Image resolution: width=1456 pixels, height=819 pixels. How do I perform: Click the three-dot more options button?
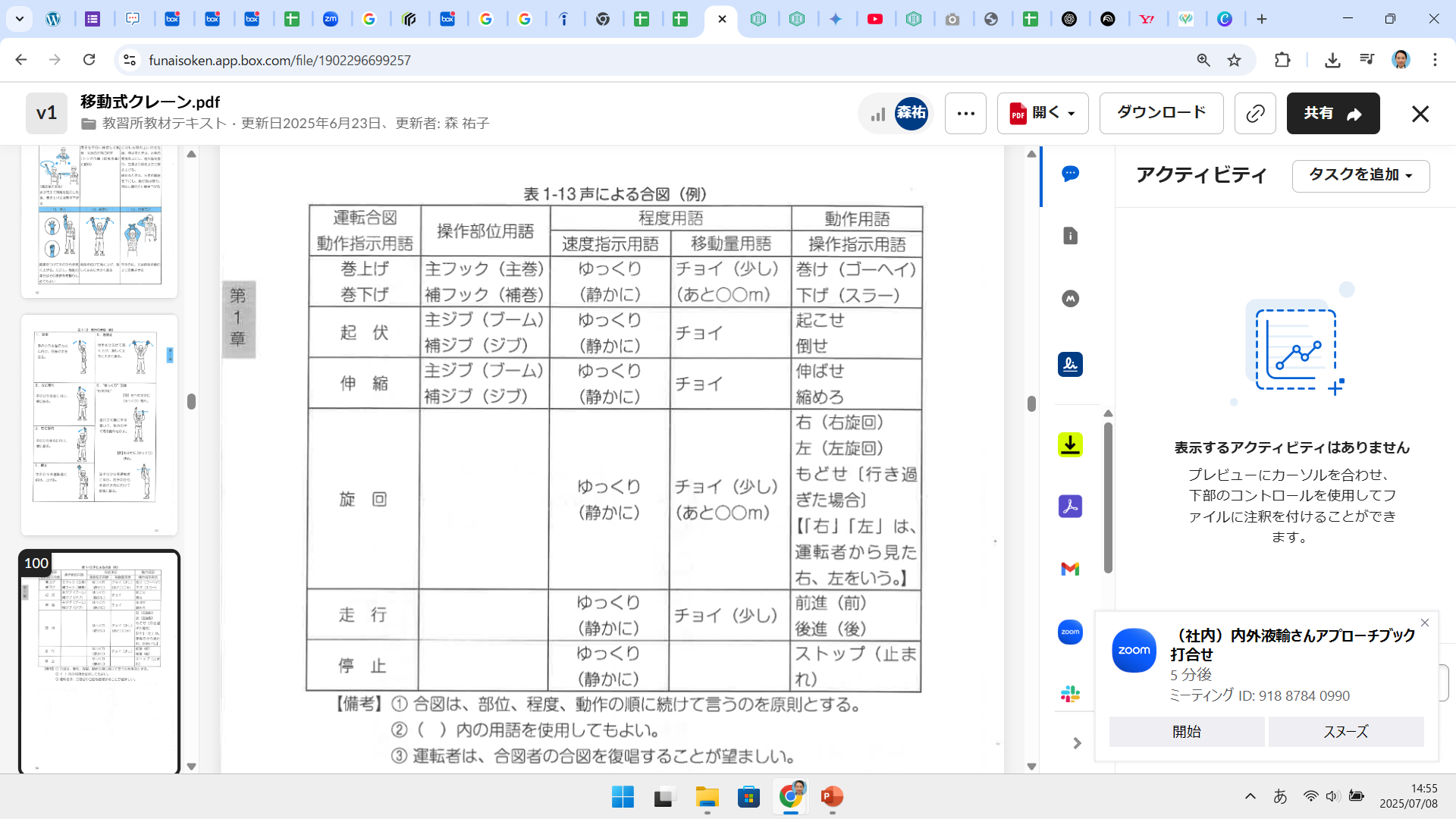(965, 114)
